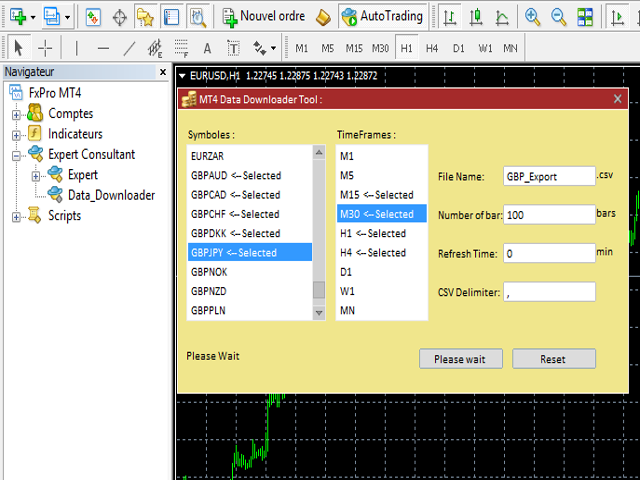Toggle GBPCAD symbol selection
The width and height of the screenshot is (640, 480).
[249, 195]
